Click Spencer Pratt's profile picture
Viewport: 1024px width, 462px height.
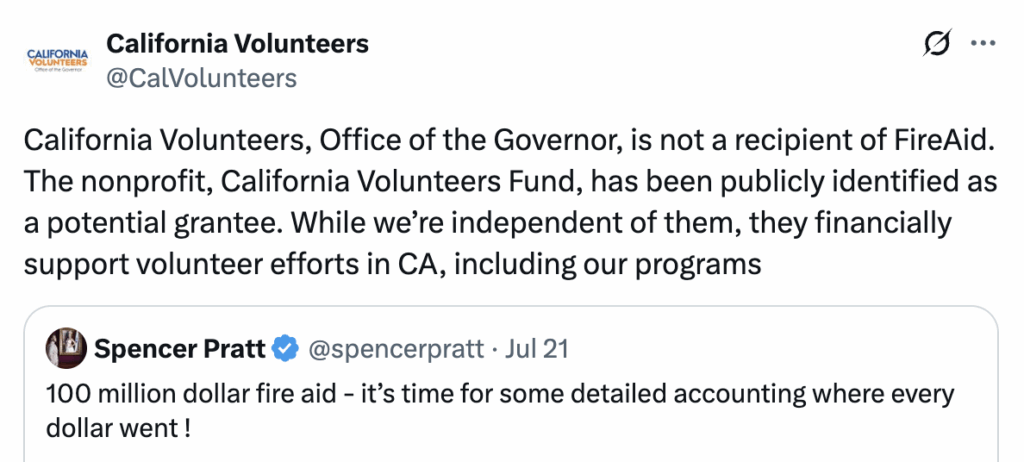pos(65,349)
